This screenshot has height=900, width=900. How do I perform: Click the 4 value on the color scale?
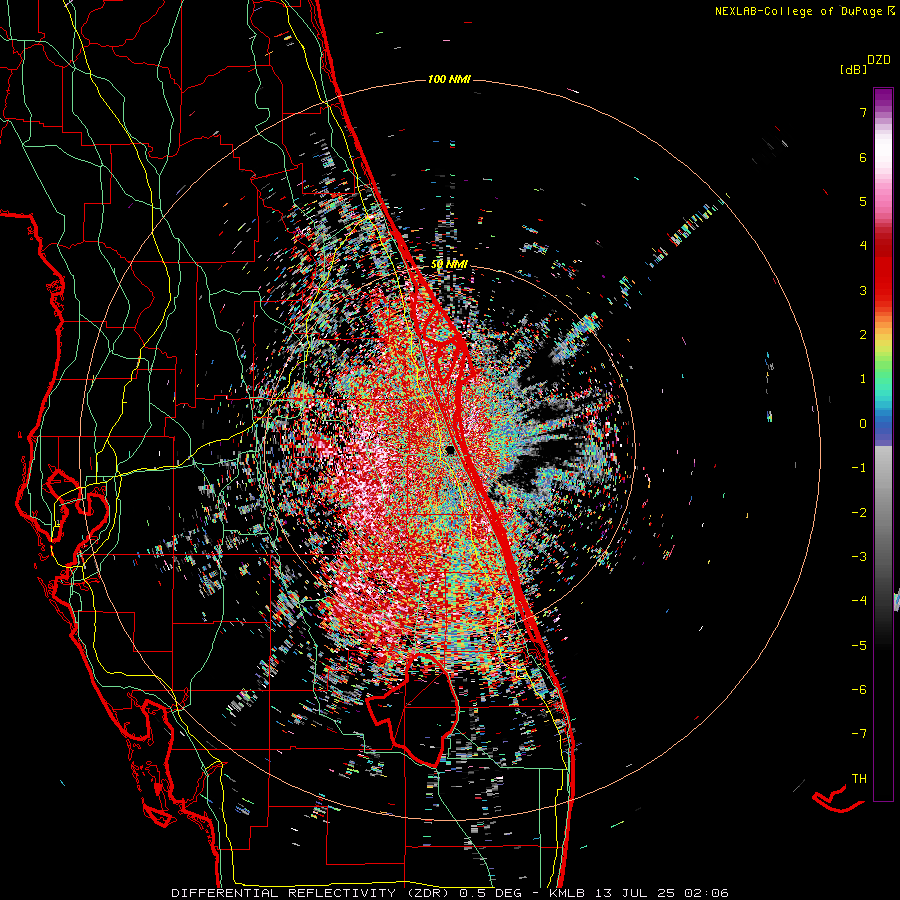point(863,246)
